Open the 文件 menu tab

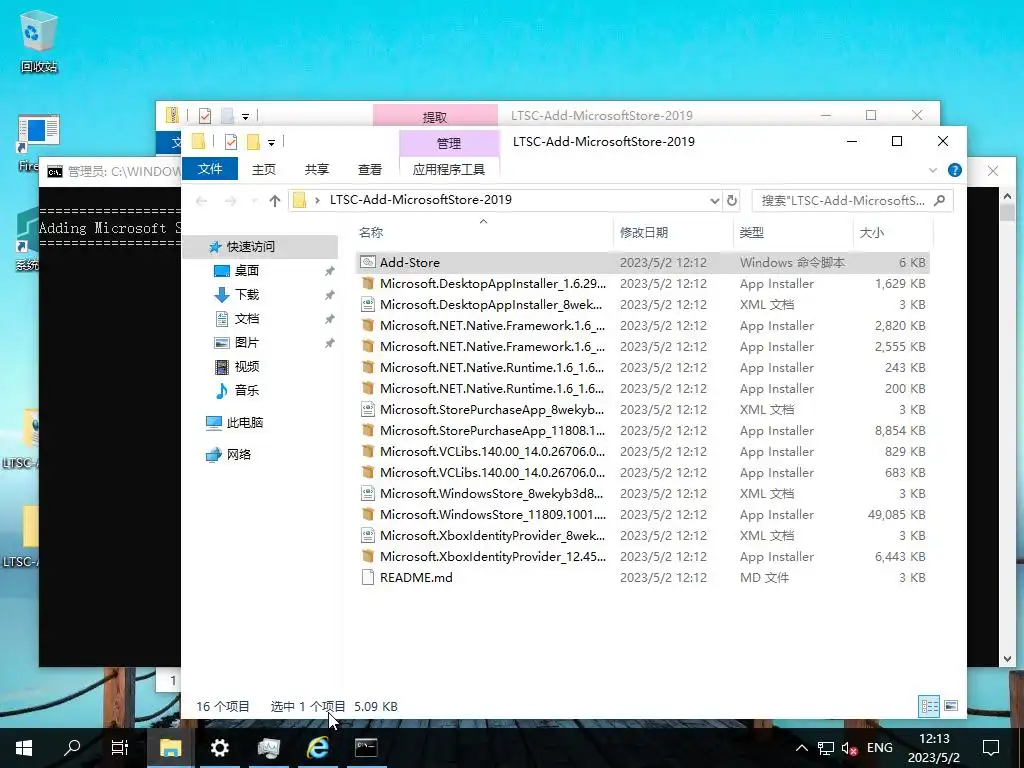coord(210,169)
